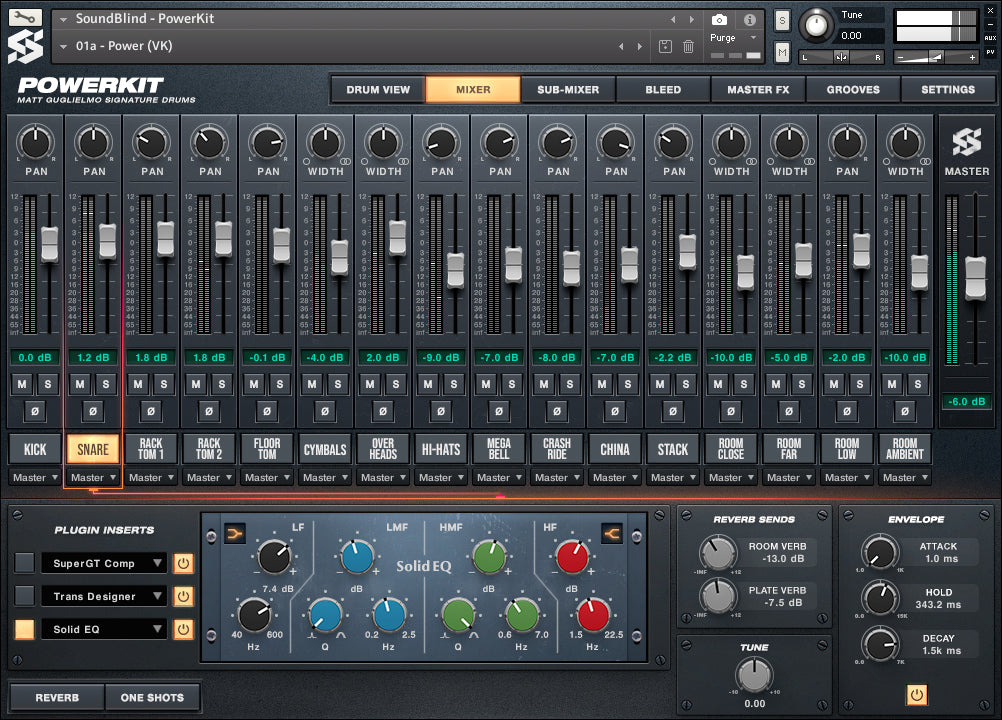The image size is (1002, 720).
Task: Click the Solid EQ LF shelf shape icon
Action: click(x=235, y=533)
